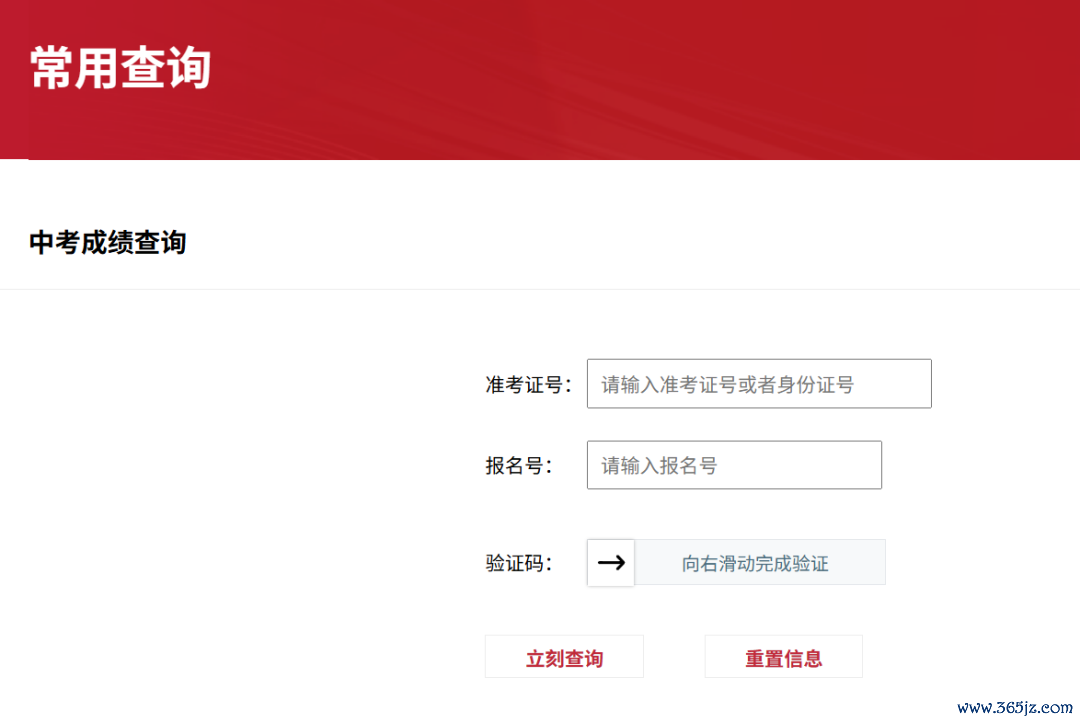
Task: Select the black right-arrow captcha icon
Action: 611,563
